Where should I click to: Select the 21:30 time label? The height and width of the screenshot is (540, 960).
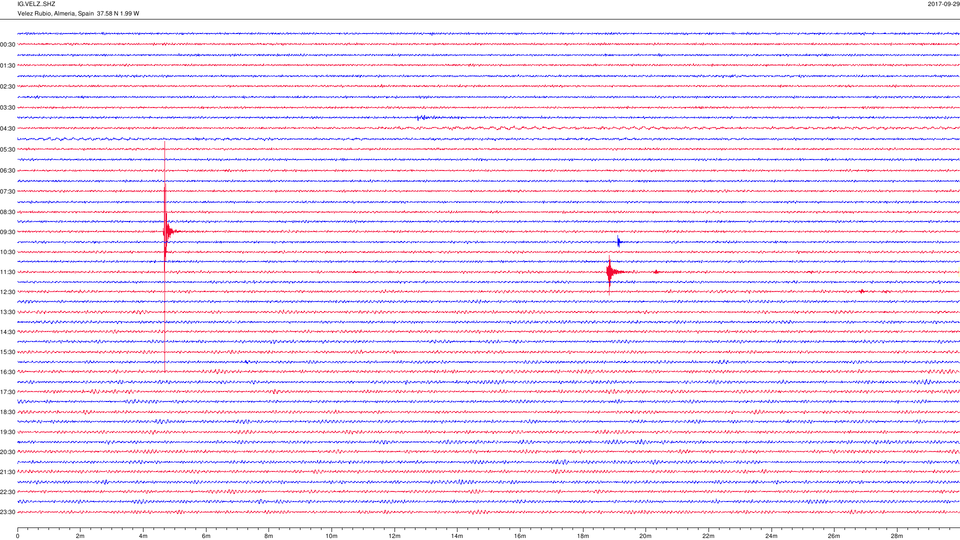point(8,472)
